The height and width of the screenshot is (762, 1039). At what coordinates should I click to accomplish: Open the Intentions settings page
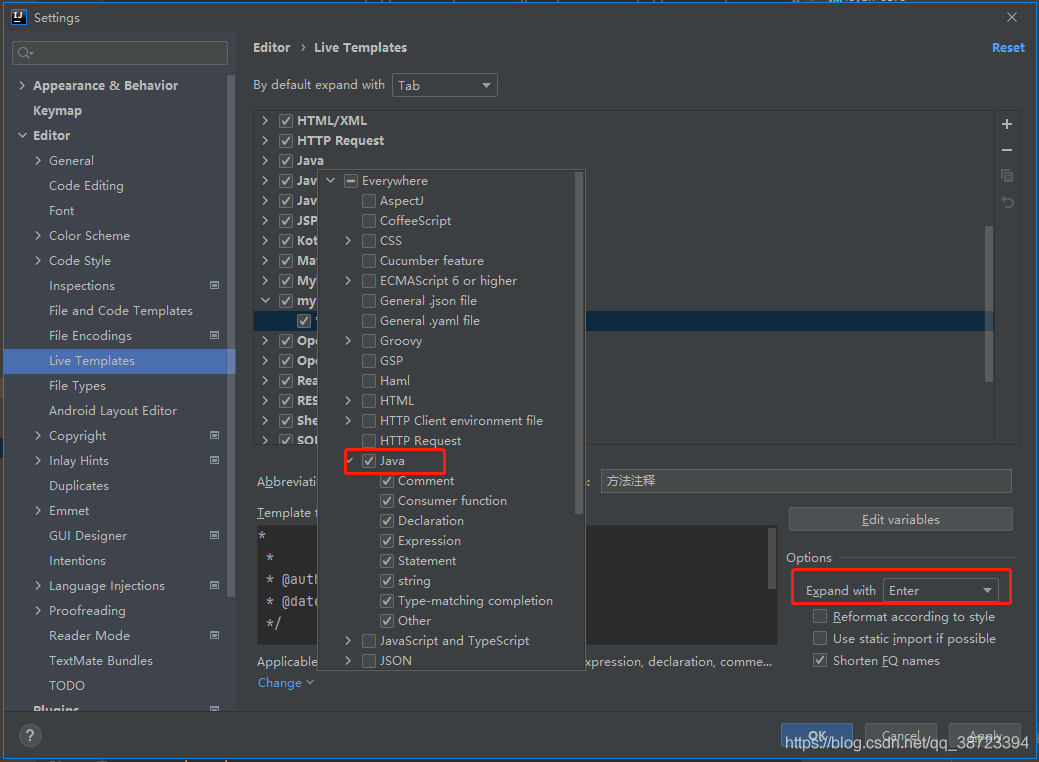[x=78, y=561]
